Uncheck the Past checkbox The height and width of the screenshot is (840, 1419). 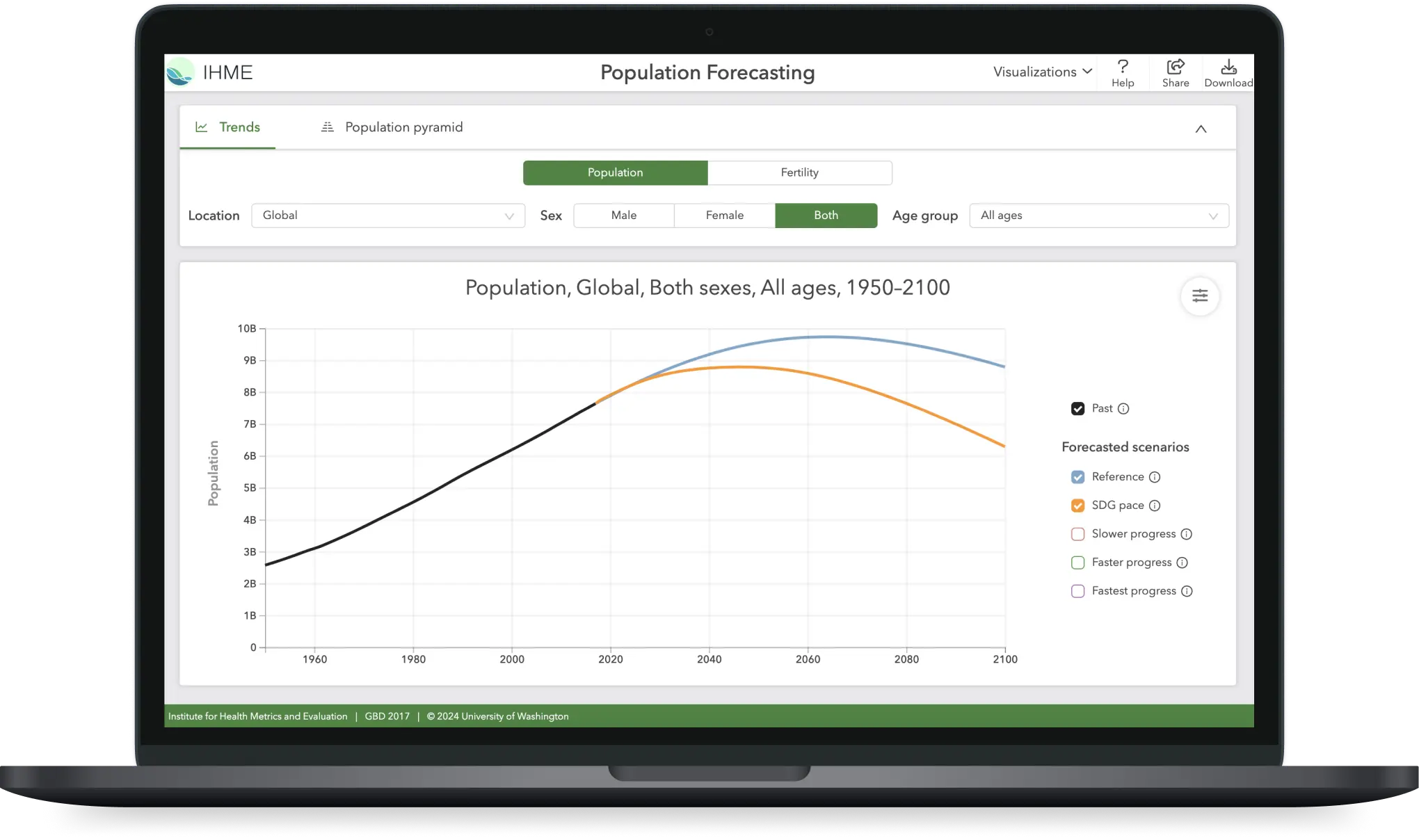pos(1077,409)
